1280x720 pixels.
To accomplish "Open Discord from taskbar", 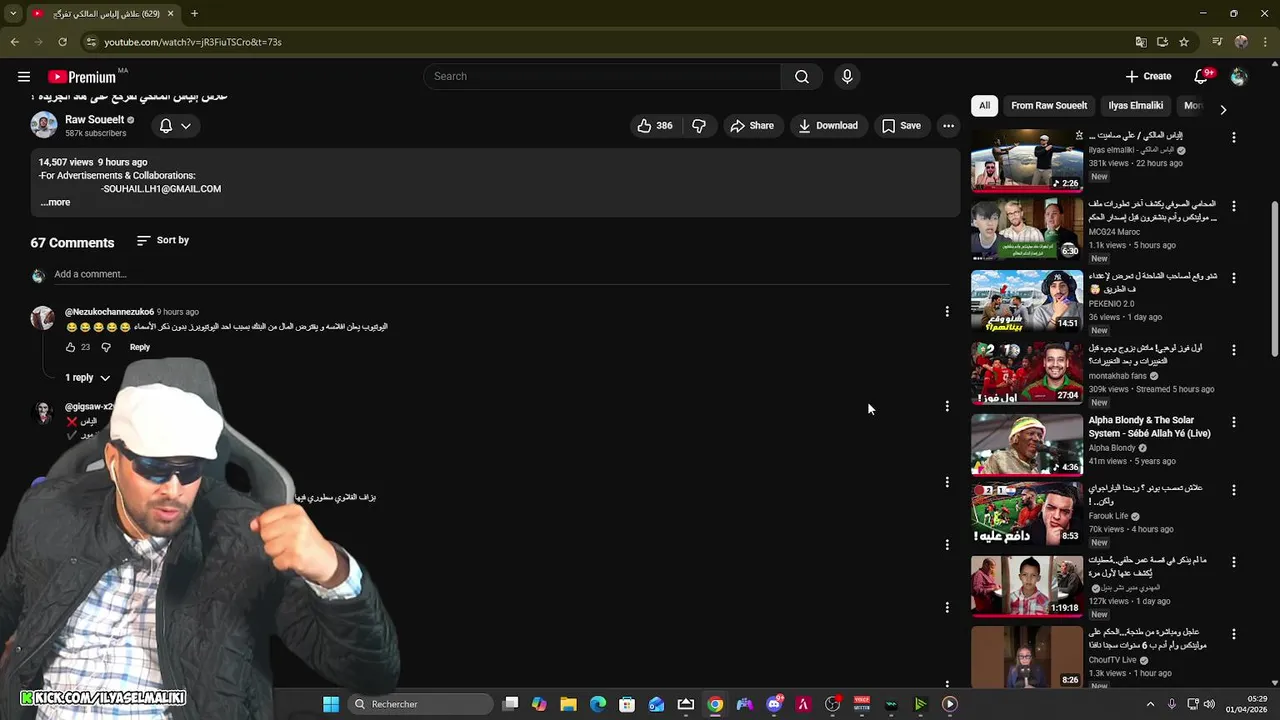I will coord(774,704).
